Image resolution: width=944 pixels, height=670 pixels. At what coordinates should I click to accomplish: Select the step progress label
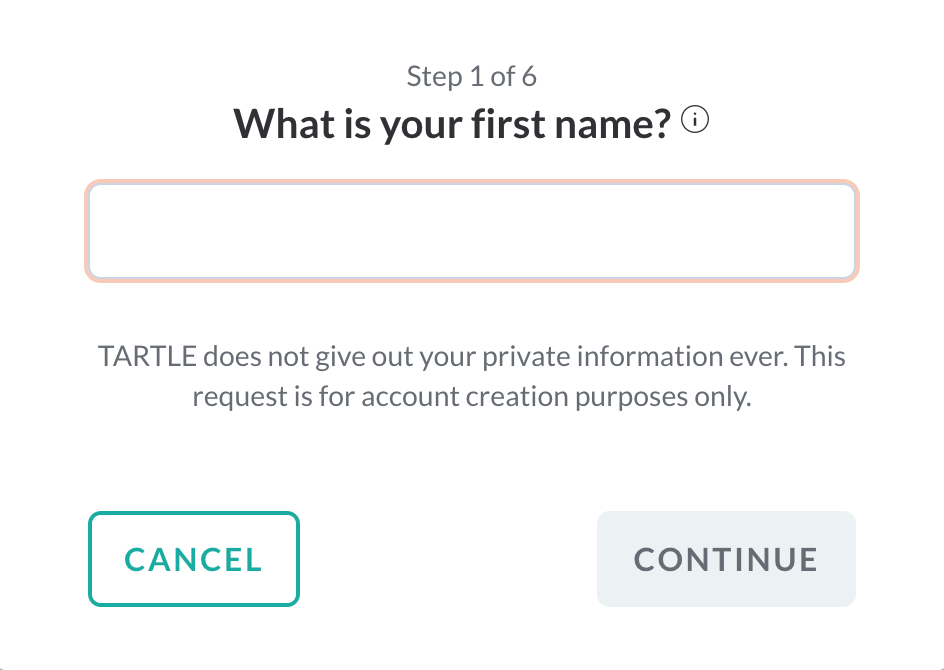click(472, 76)
